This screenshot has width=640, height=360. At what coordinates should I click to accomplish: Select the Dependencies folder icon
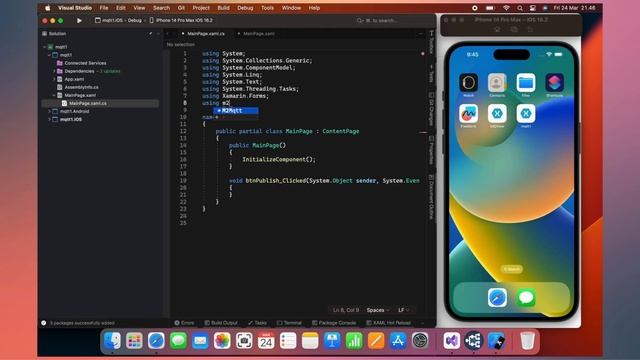(x=60, y=71)
